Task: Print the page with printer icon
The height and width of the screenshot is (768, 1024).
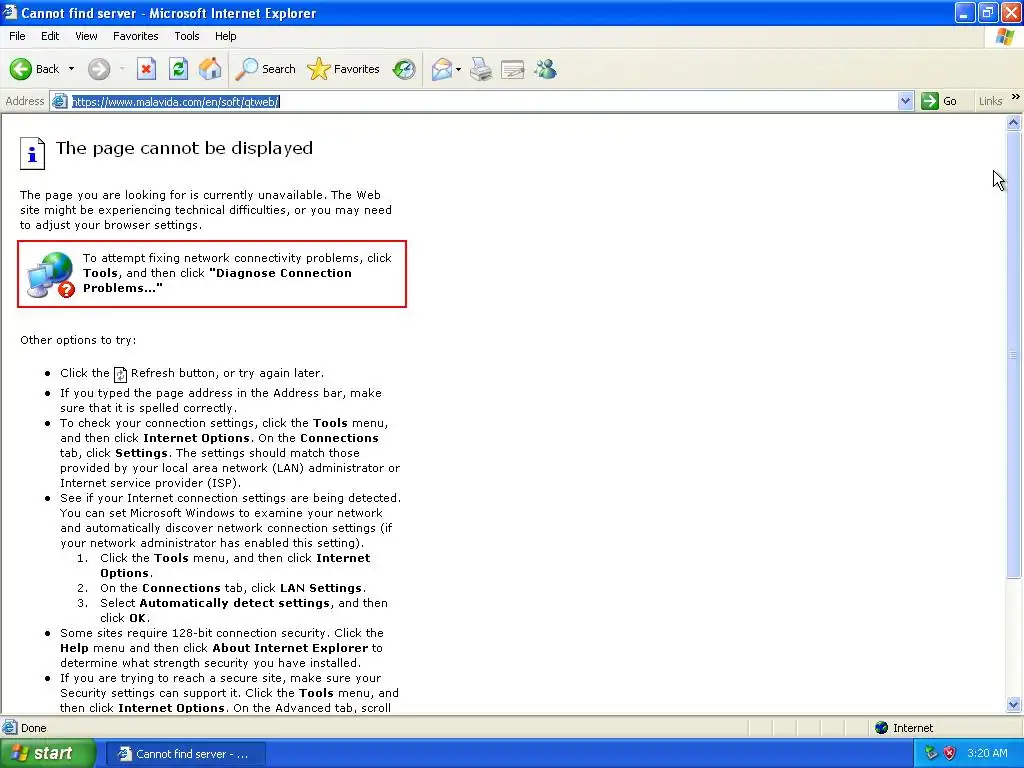Action: 481,69
